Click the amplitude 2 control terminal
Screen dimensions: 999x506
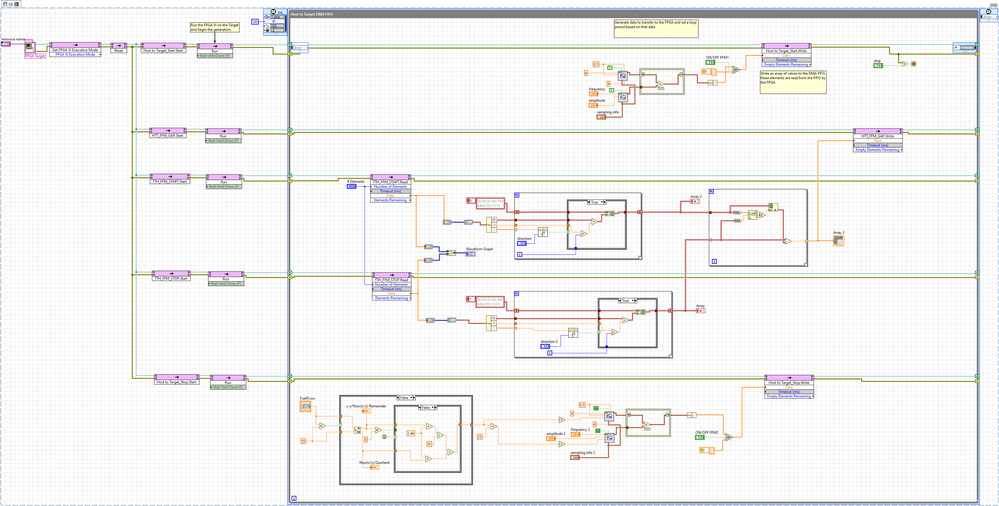click(551, 439)
